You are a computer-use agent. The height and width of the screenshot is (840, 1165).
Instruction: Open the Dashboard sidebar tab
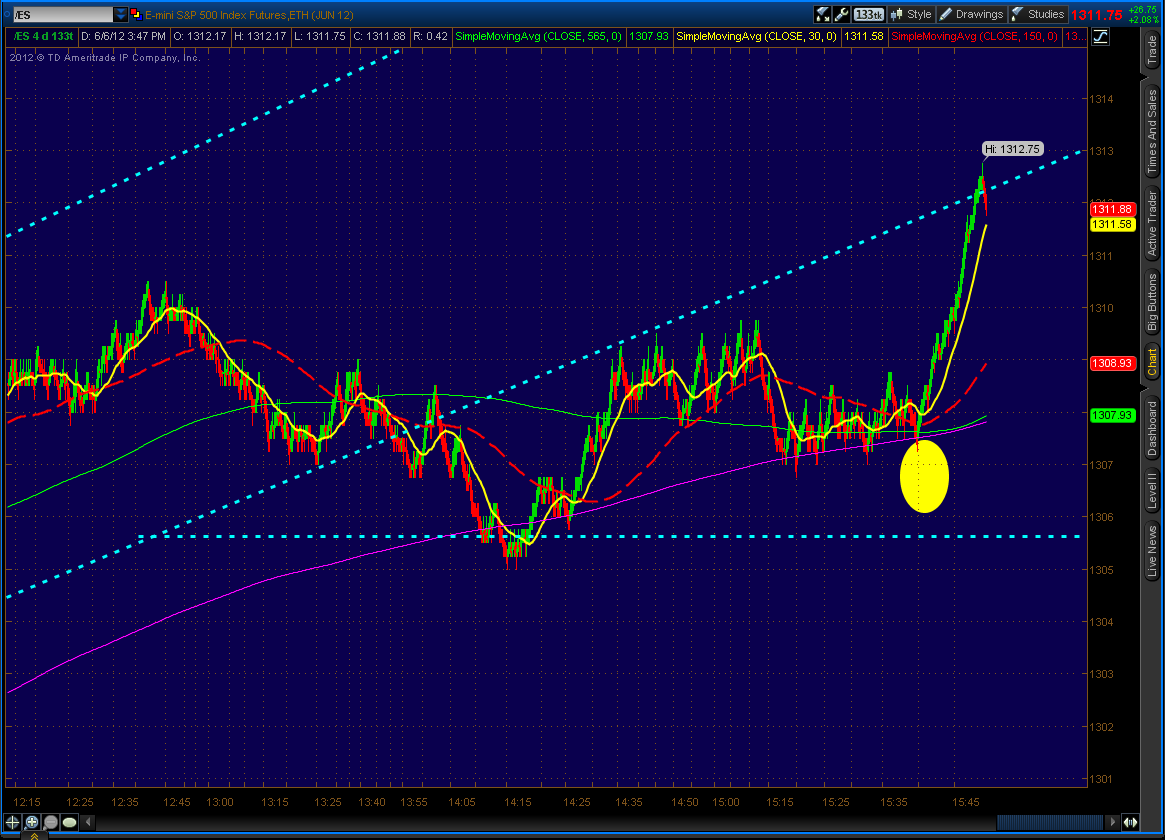pyautogui.click(x=1152, y=428)
